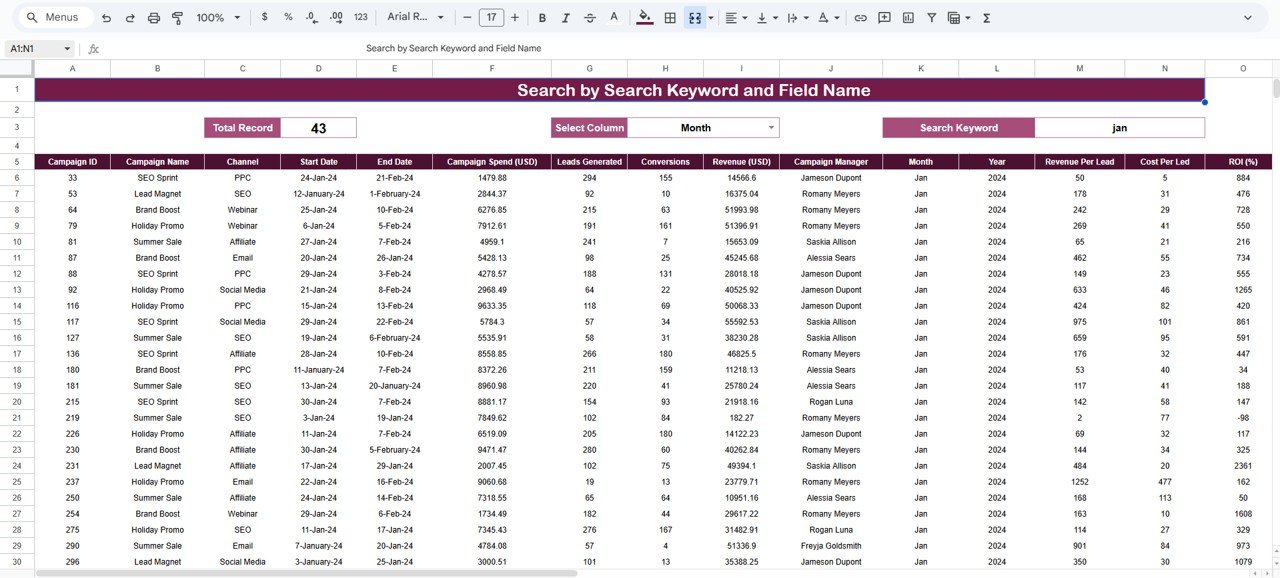Select the paint format tool
Viewport: 1280px width, 578px height.
[177, 17]
